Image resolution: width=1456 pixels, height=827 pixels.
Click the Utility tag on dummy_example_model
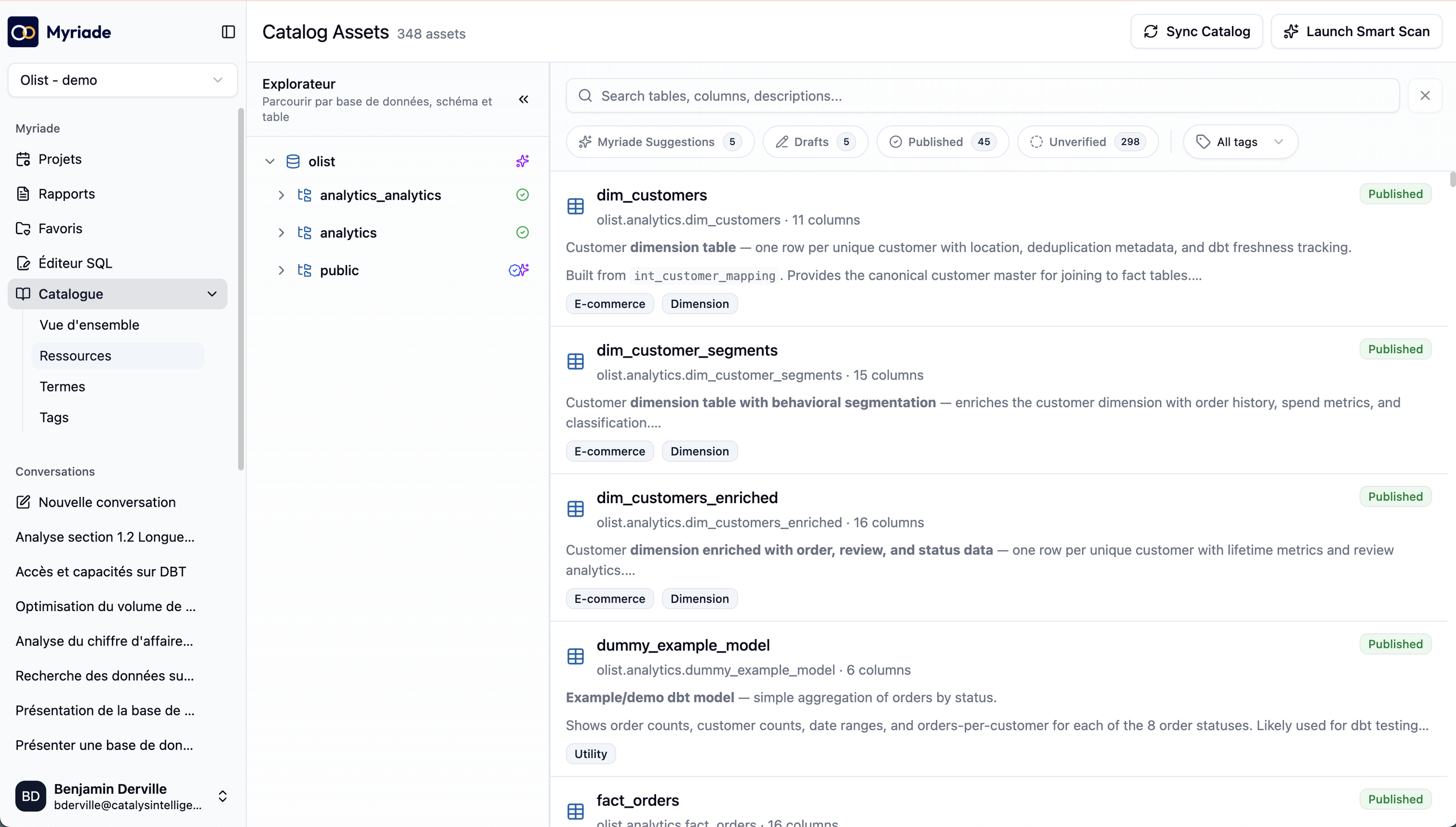[590, 754]
